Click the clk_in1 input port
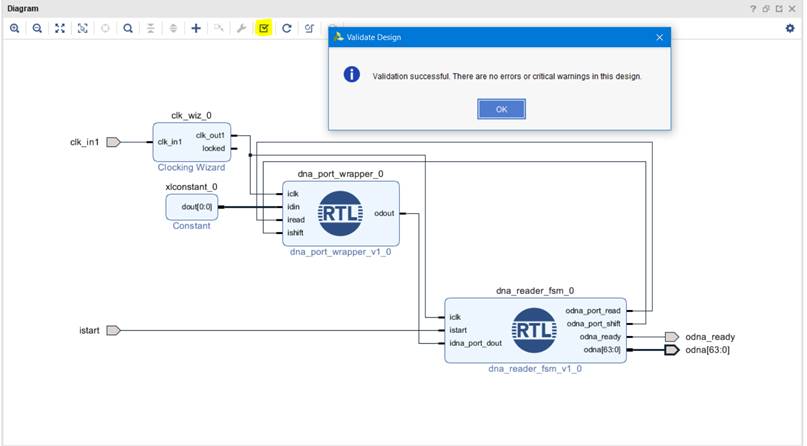This screenshot has width=807, height=446. click(113, 142)
